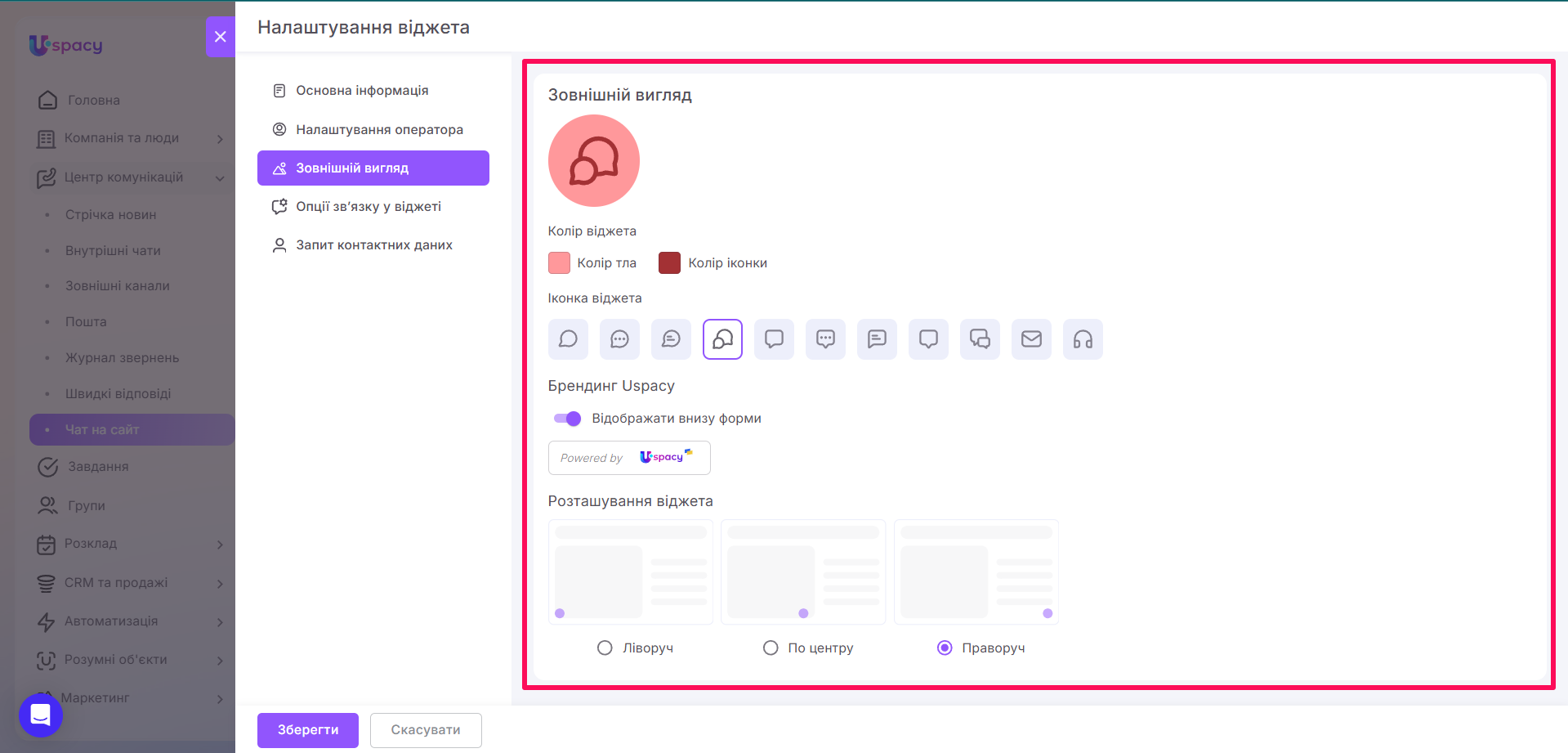This screenshot has width=1568, height=753.
Task: Select the Ліворуч widget position radio
Action: point(605,648)
